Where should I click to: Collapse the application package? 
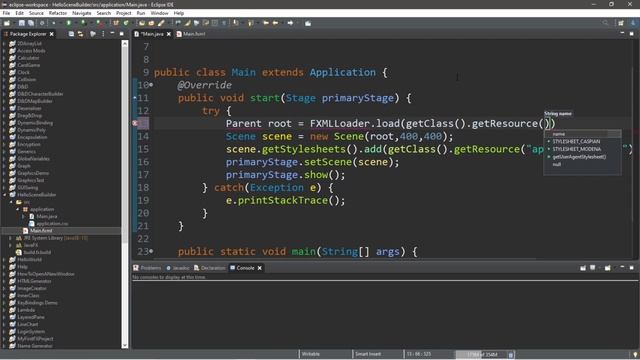pos(18,209)
